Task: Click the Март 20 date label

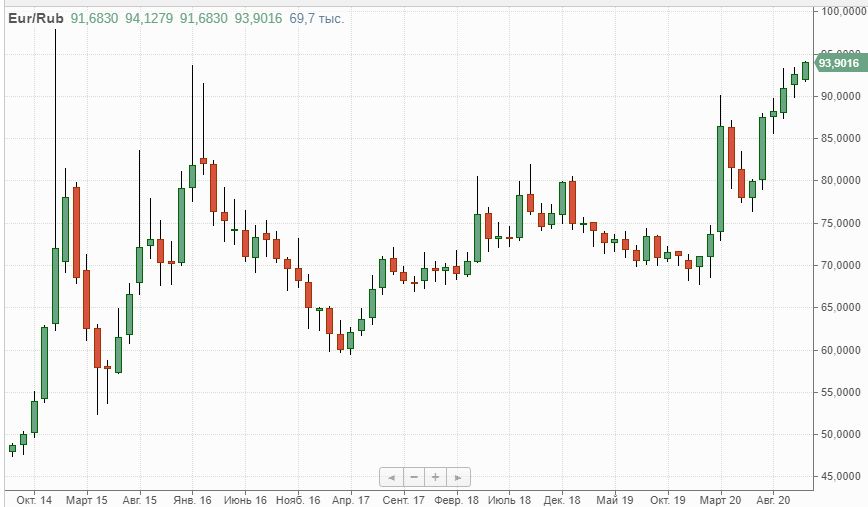Action: click(720, 500)
